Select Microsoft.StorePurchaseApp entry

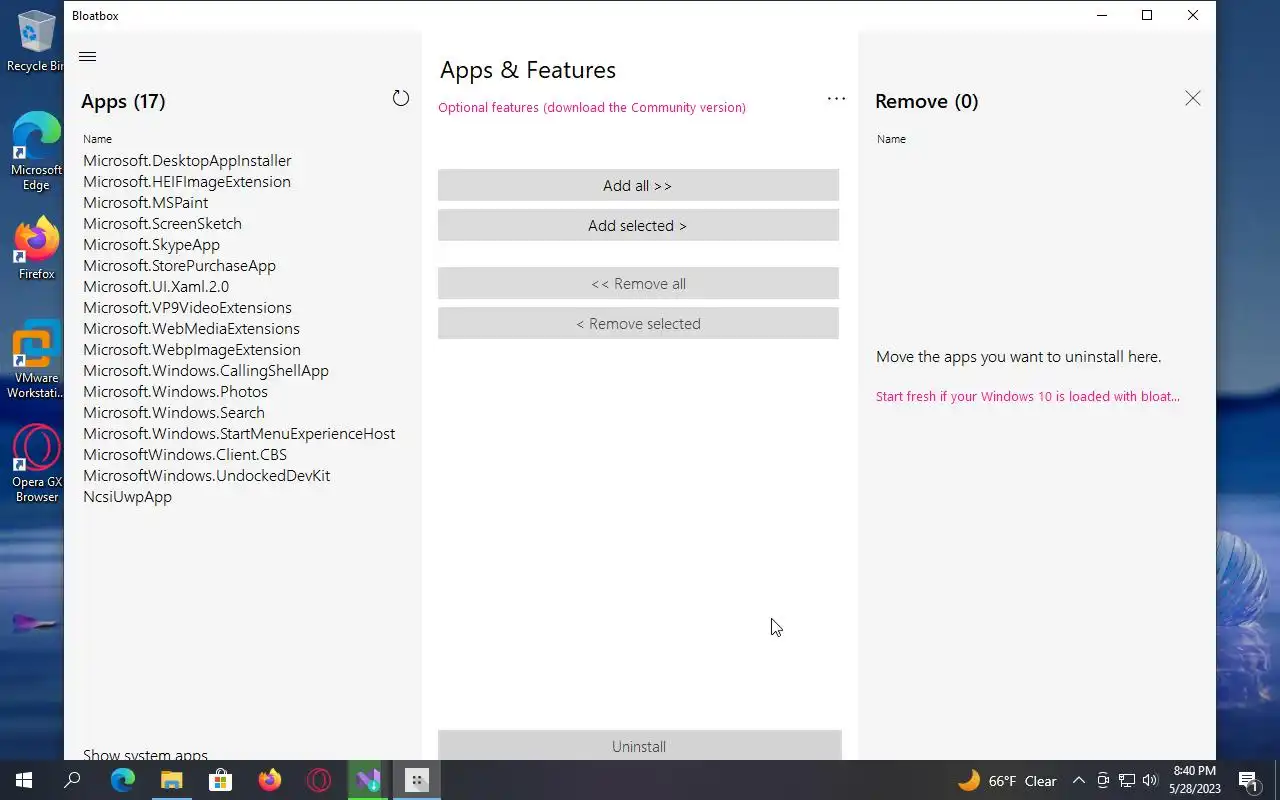click(x=179, y=265)
